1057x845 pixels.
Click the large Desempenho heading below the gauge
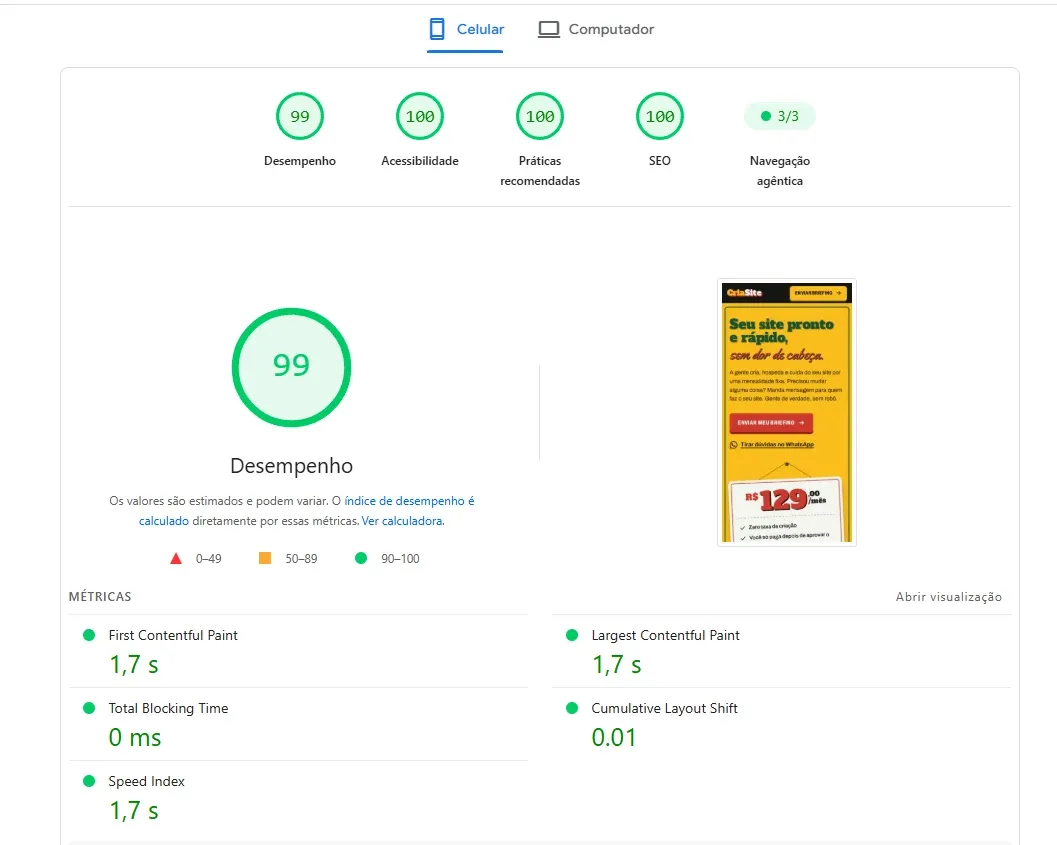tap(291, 466)
